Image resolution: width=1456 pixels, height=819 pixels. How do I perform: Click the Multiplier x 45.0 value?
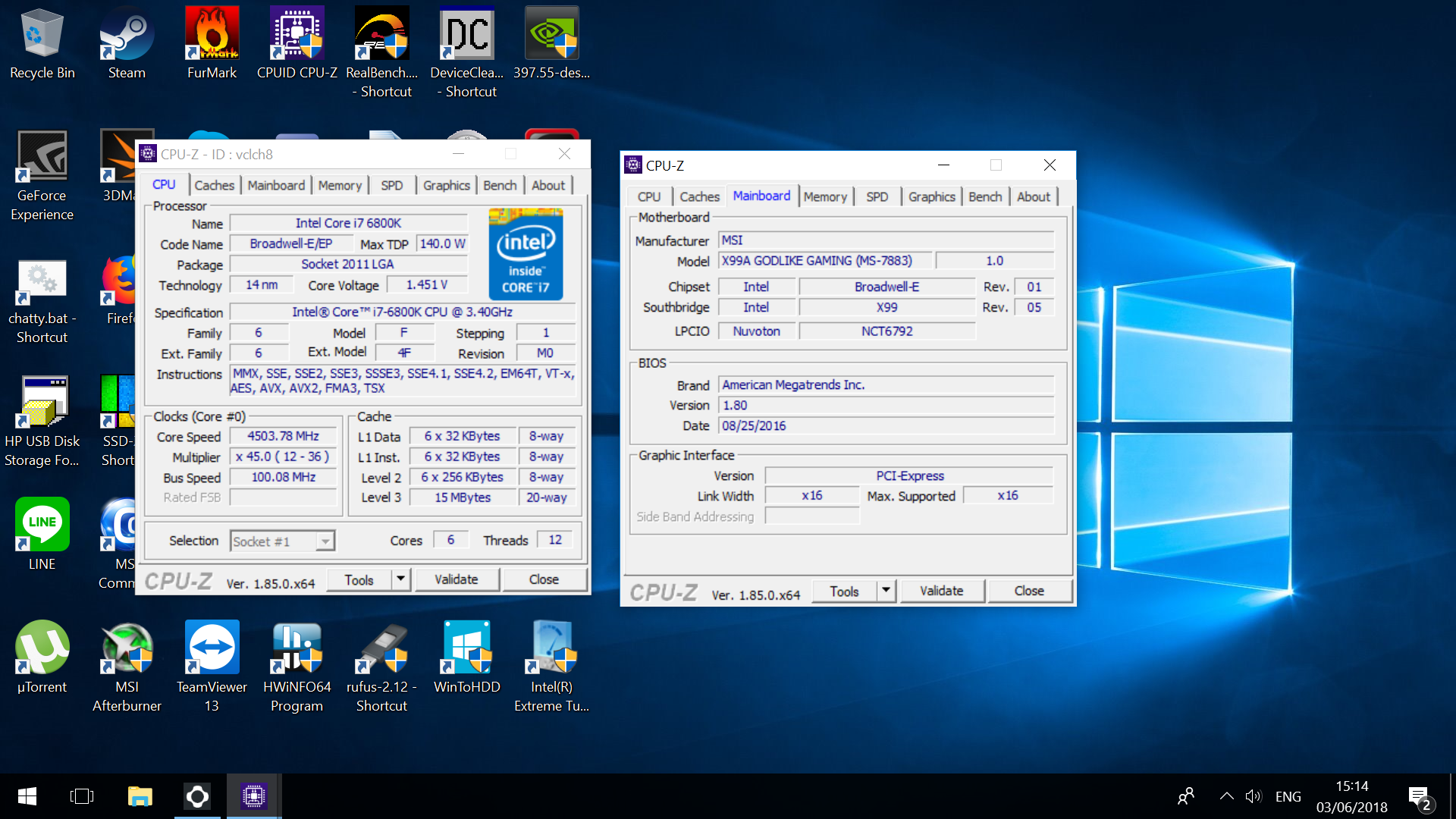tap(284, 457)
